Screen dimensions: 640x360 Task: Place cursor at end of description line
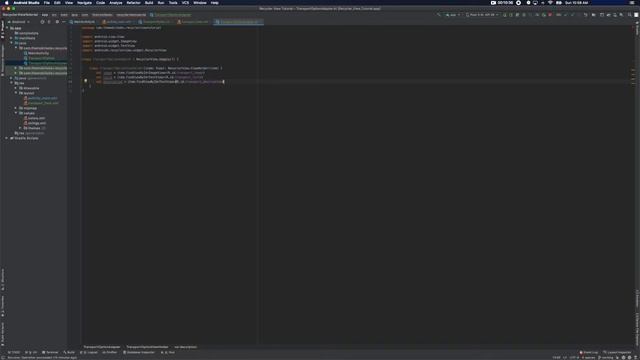pyautogui.click(x=224, y=82)
